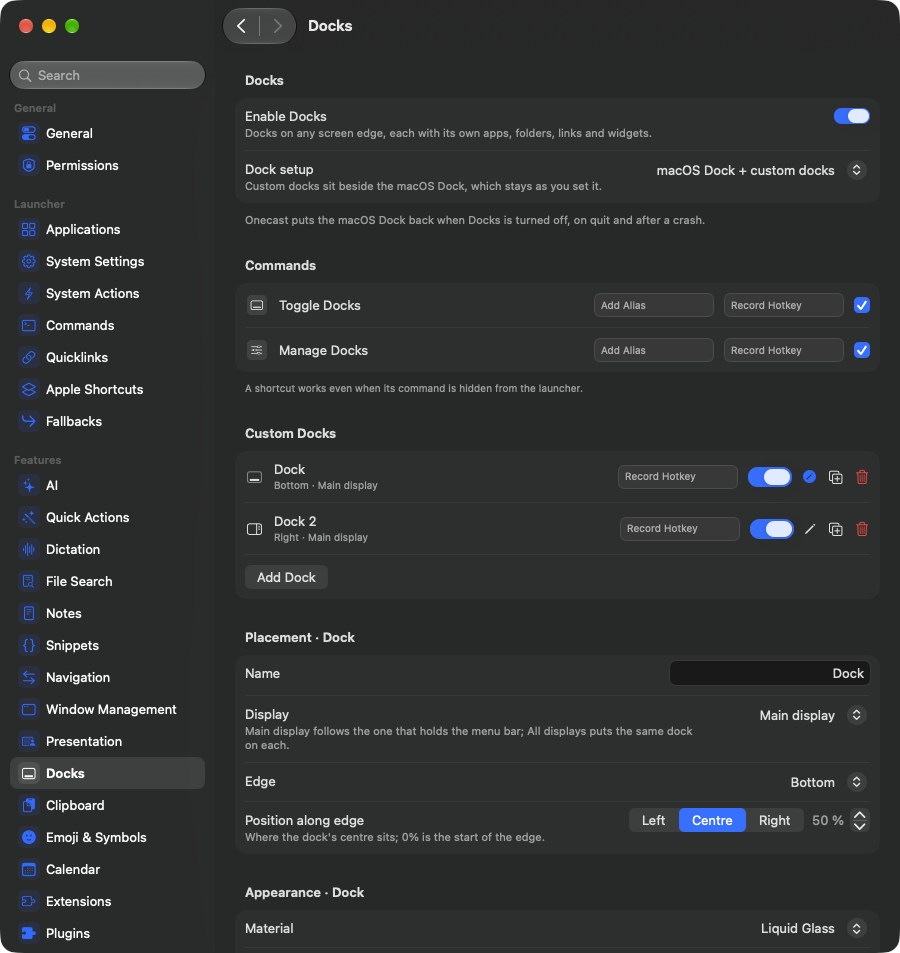Click the Snippets braces icon
This screenshot has width=900, height=953.
pyautogui.click(x=29, y=645)
